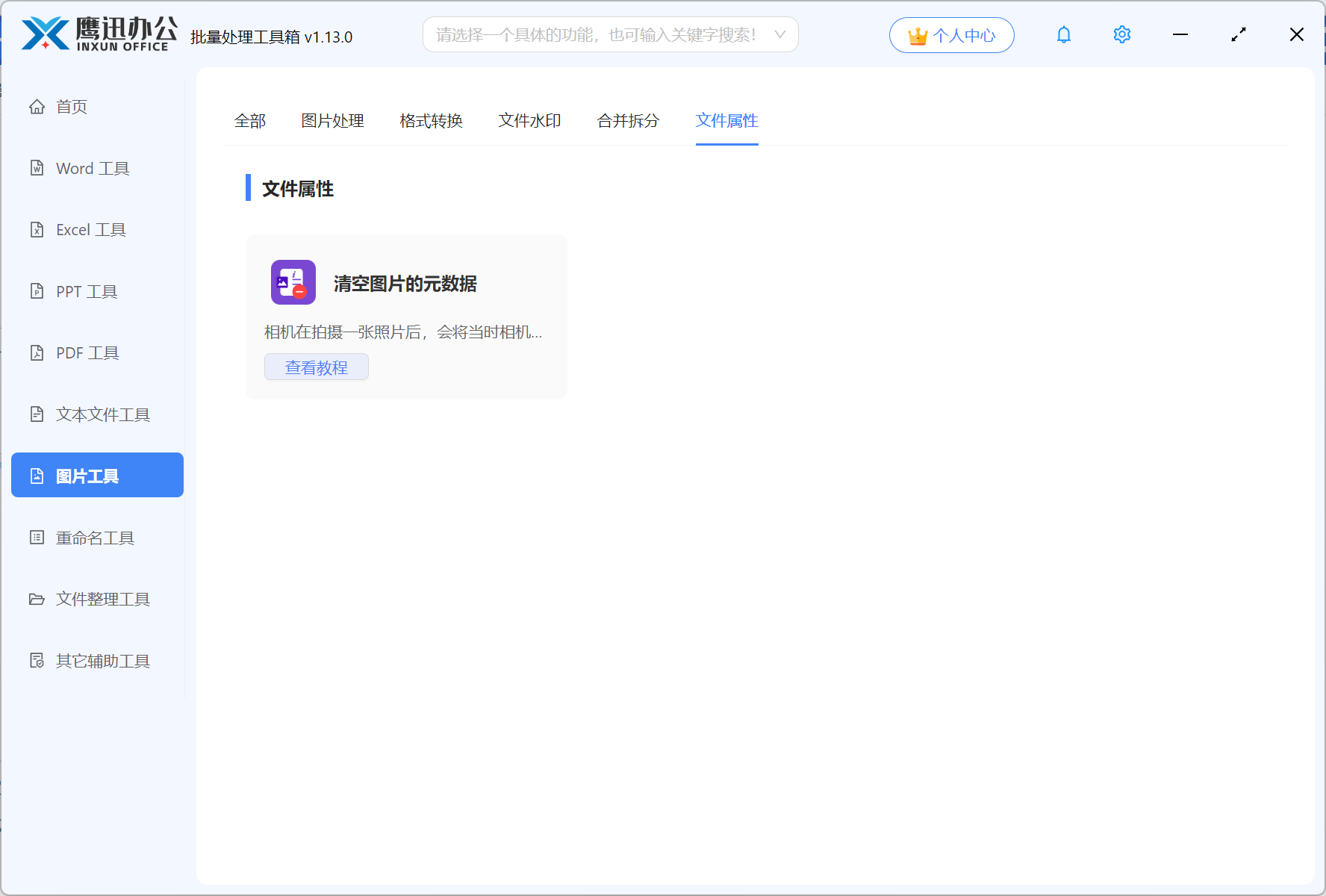The width and height of the screenshot is (1326, 896).
Task: Open the PDF 工具 category
Action: click(87, 352)
